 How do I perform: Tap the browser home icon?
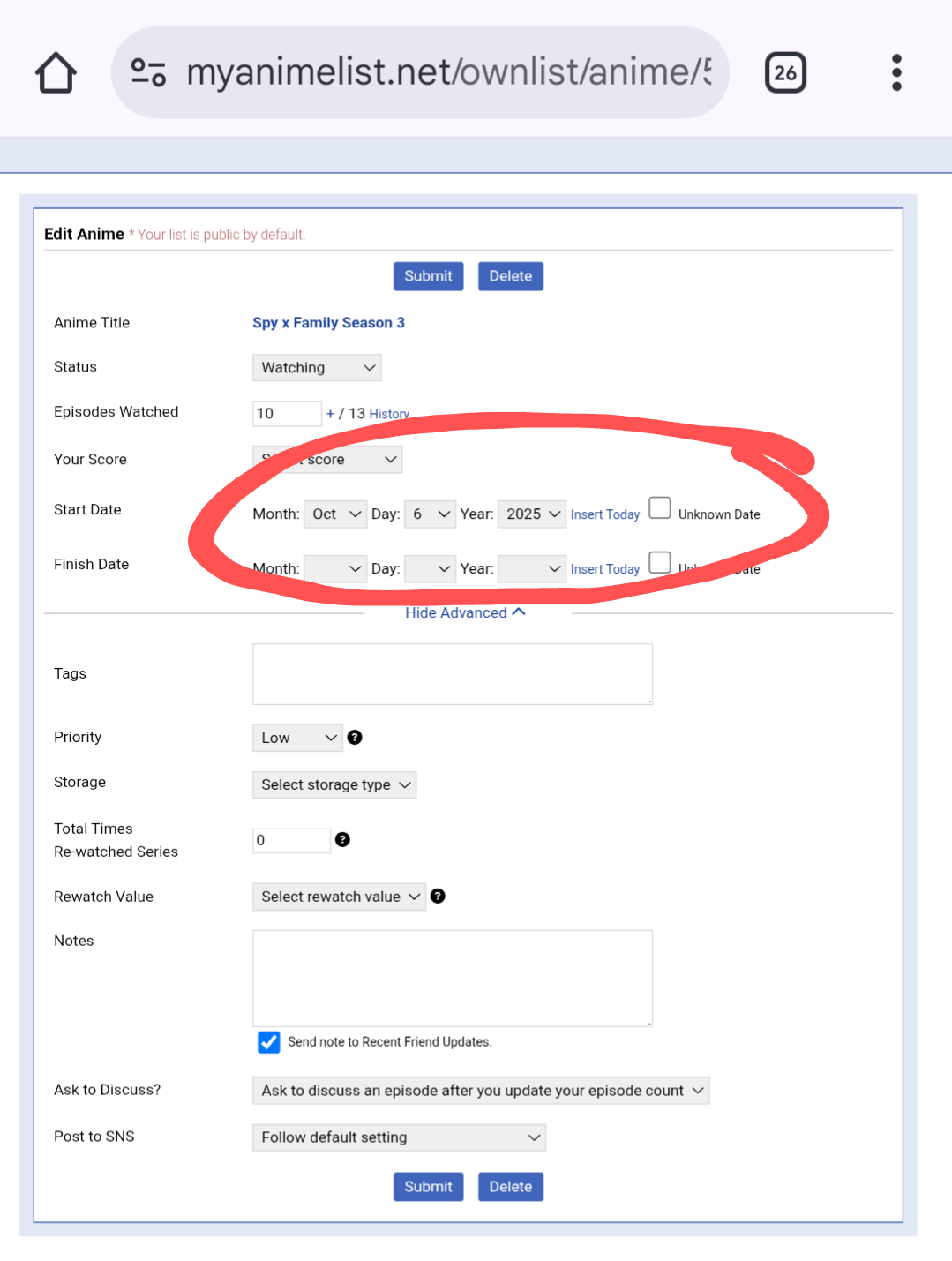(56, 72)
